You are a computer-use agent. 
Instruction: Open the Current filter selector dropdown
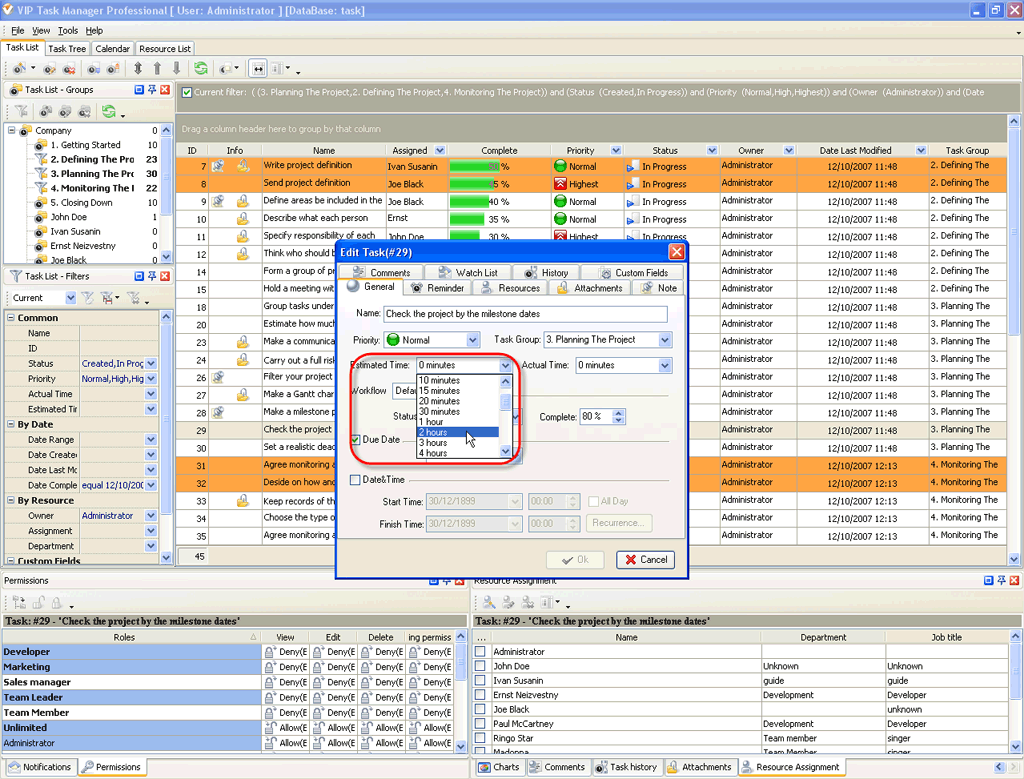(x=71, y=298)
